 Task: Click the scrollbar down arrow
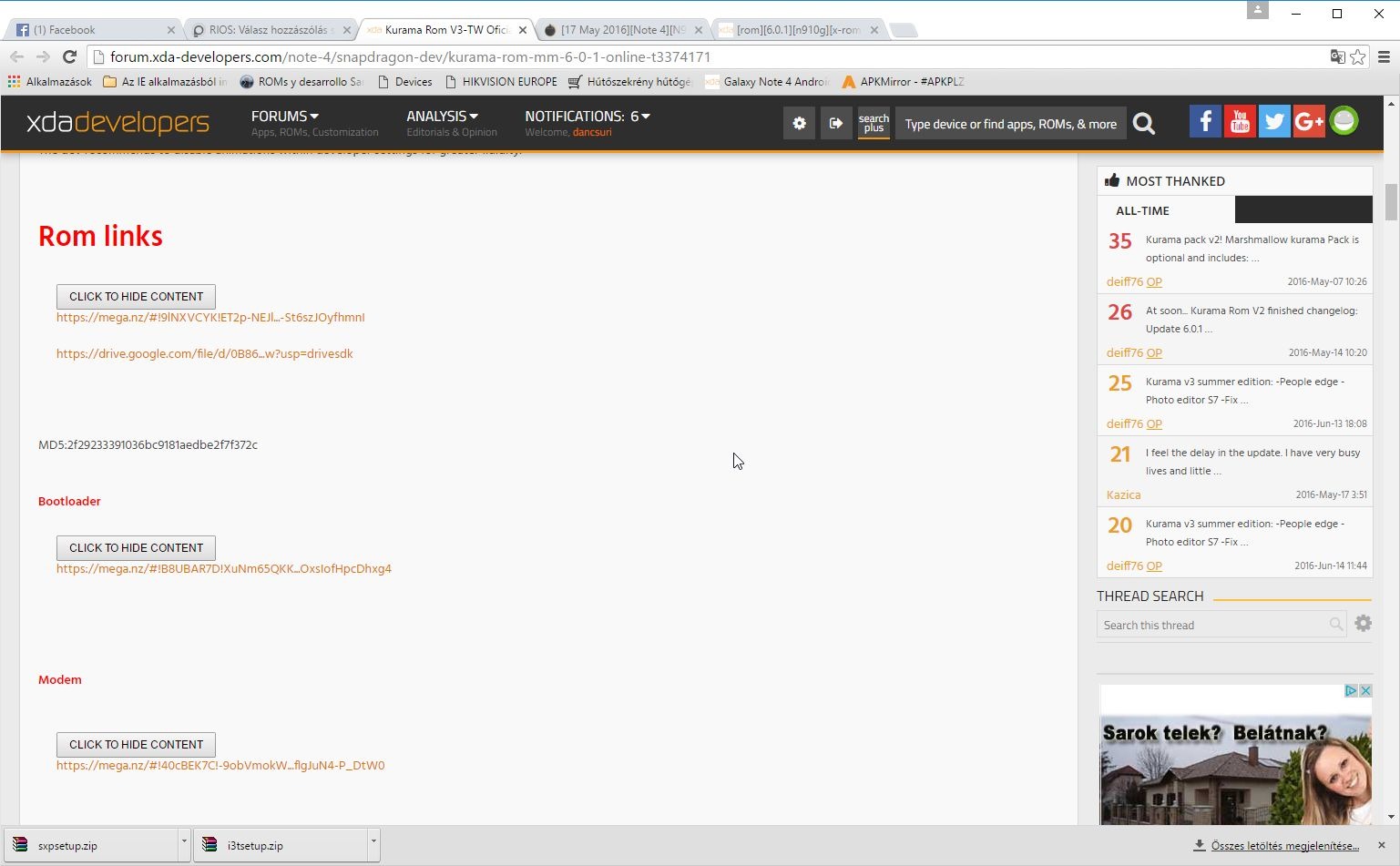pyautogui.click(x=1391, y=817)
